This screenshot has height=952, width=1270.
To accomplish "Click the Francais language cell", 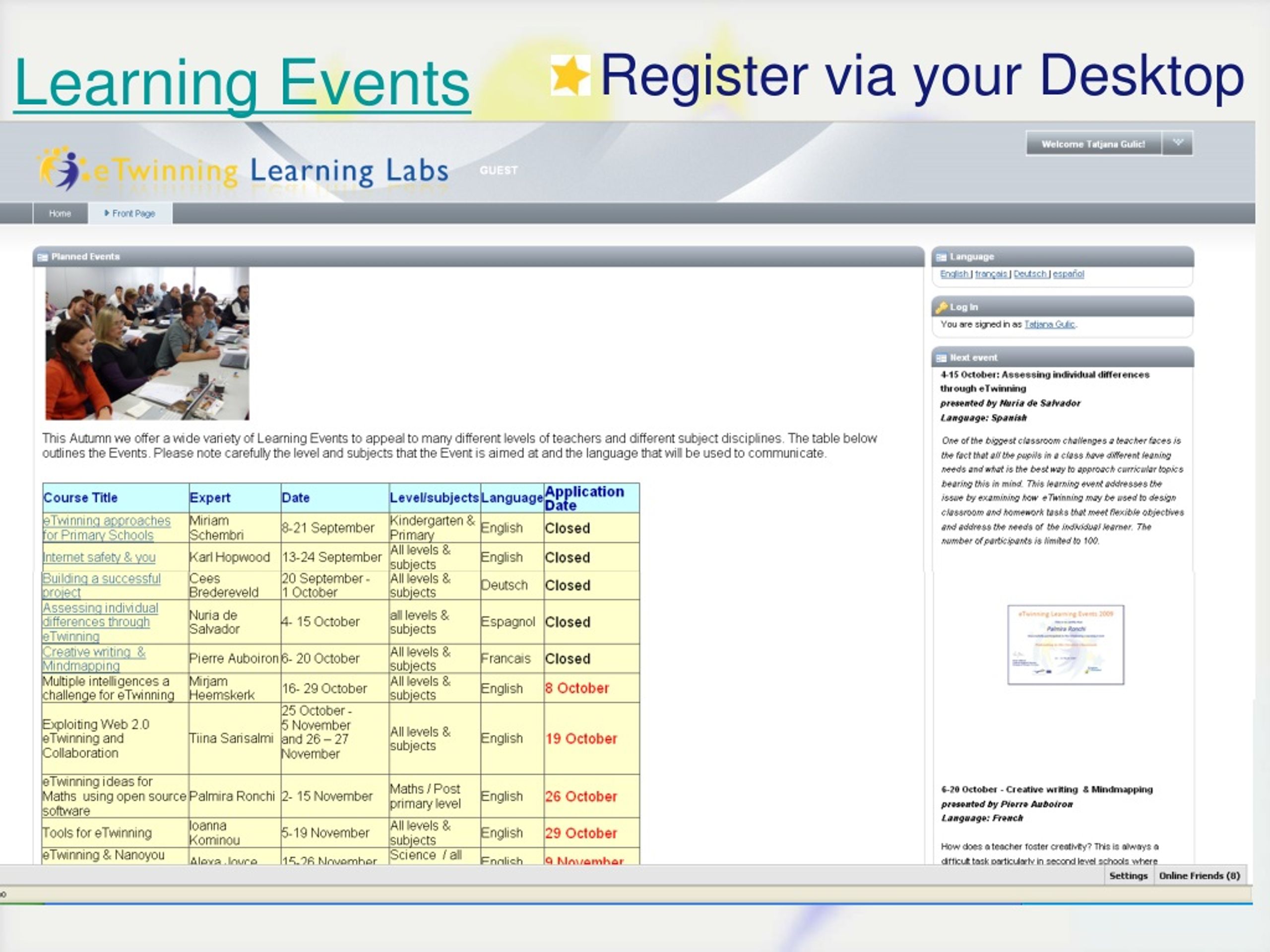I will coord(512,659).
